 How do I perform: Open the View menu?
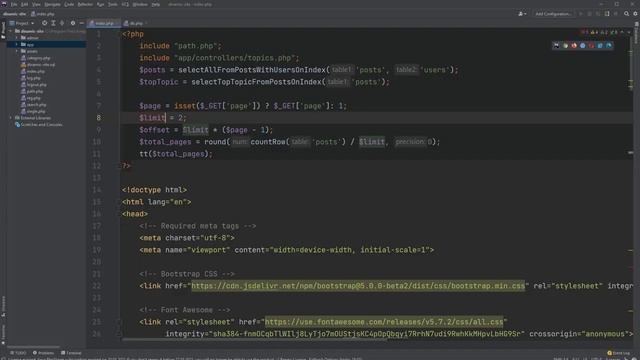[36, 4]
